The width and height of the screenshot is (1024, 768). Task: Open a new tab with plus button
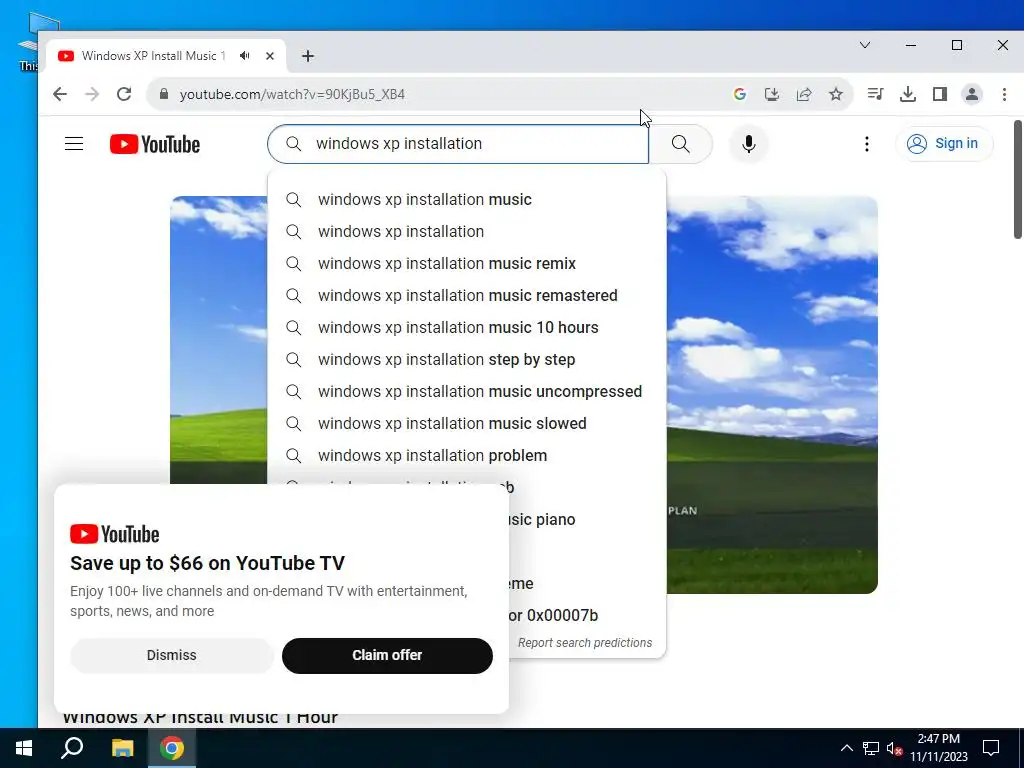point(308,56)
